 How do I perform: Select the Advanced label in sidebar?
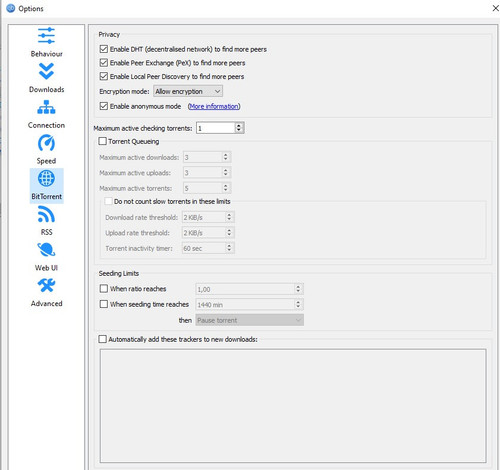point(46,303)
